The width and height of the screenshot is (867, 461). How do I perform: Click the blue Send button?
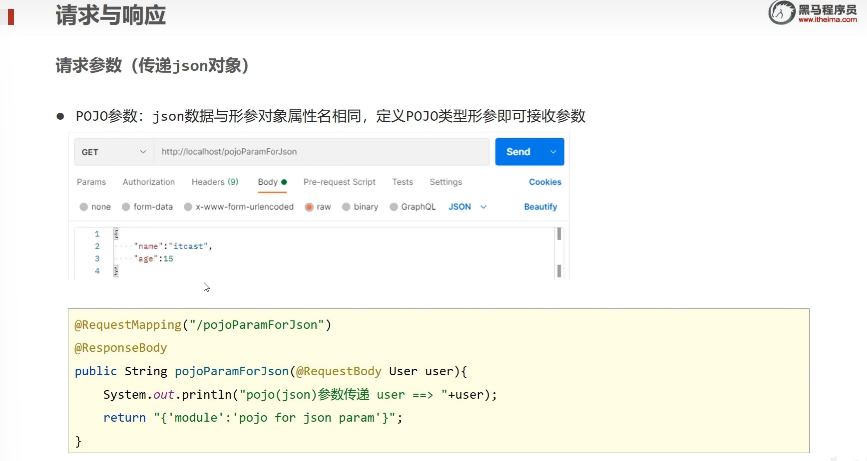(x=518, y=152)
